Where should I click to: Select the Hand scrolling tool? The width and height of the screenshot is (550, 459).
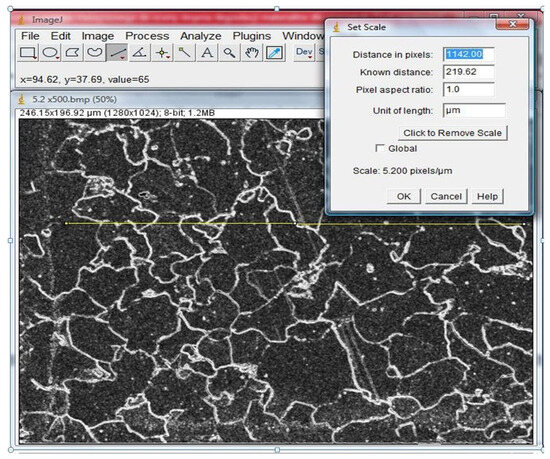coord(252,53)
